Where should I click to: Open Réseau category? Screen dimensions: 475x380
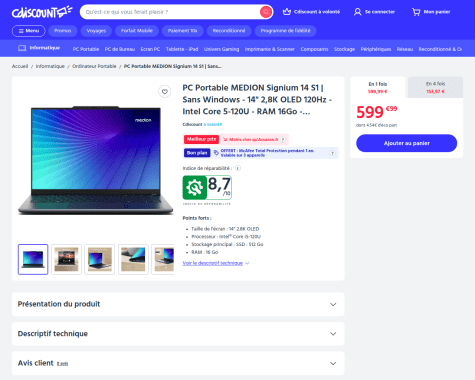point(405,49)
